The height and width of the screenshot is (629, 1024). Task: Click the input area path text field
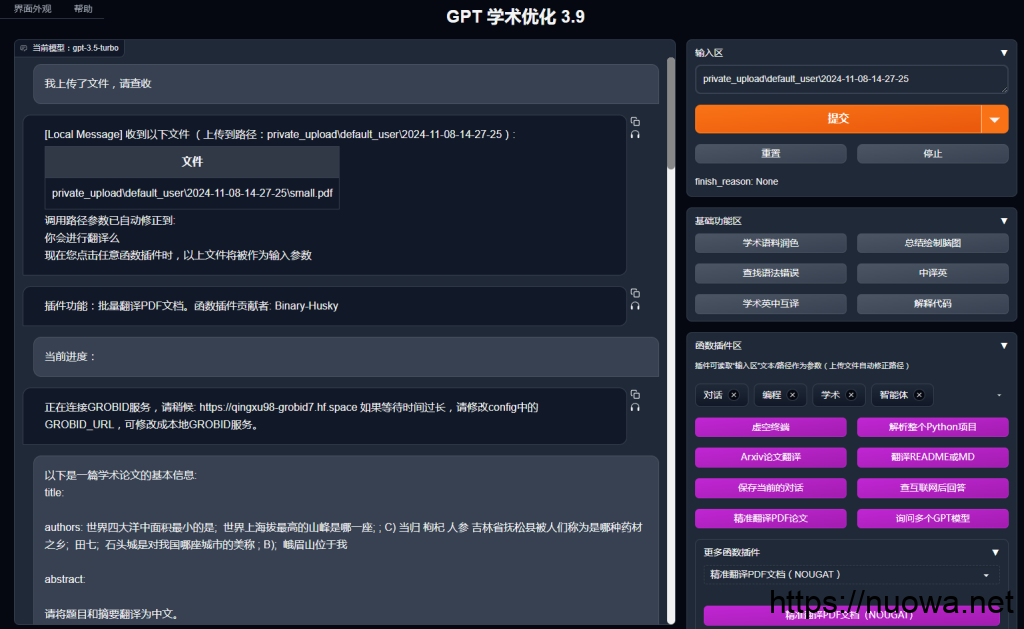851,79
